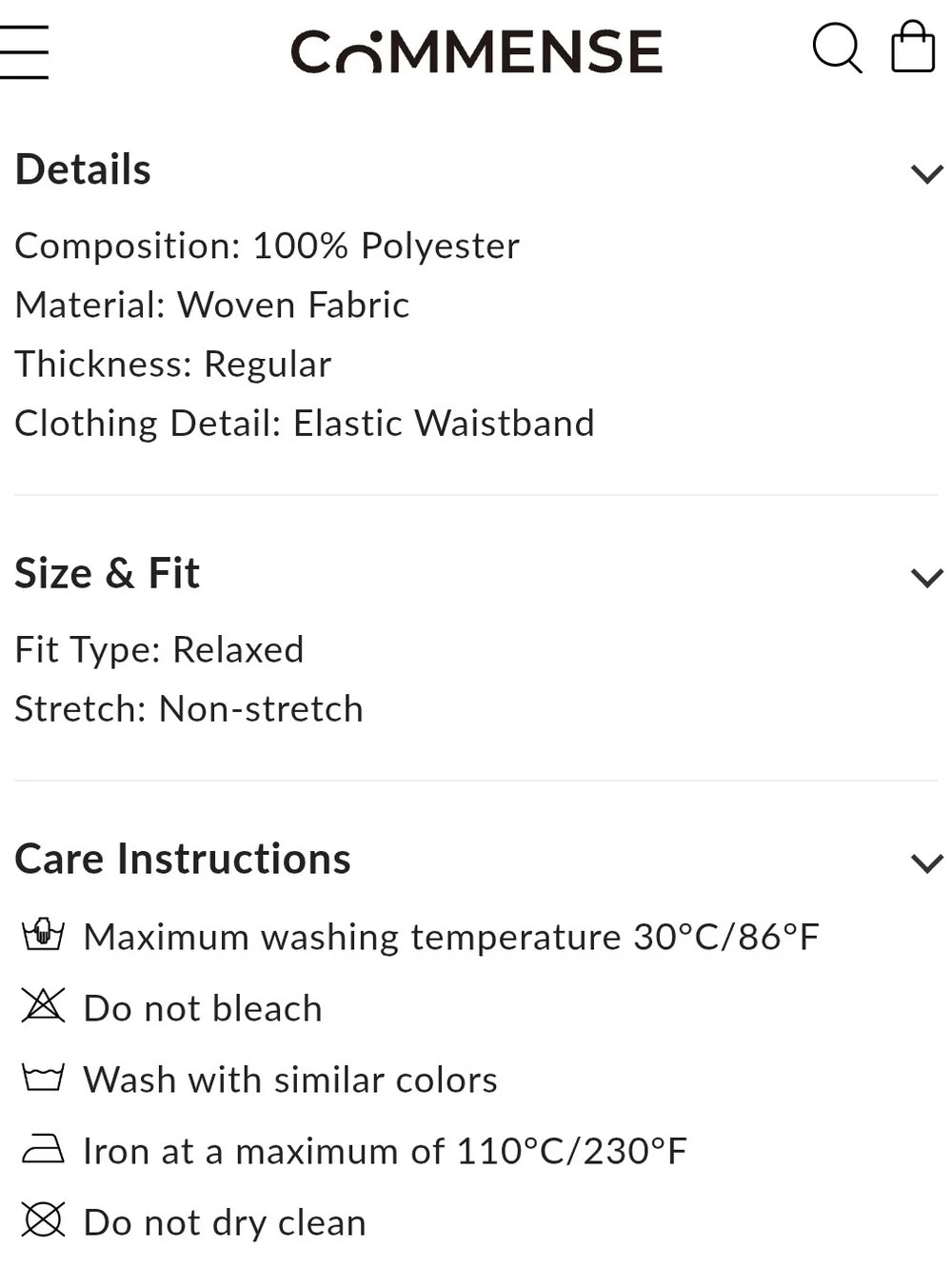Image resolution: width=952 pixels, height=1269 pixels.
Task: Collapse the Size & Fit chevron
Action: 926,577
